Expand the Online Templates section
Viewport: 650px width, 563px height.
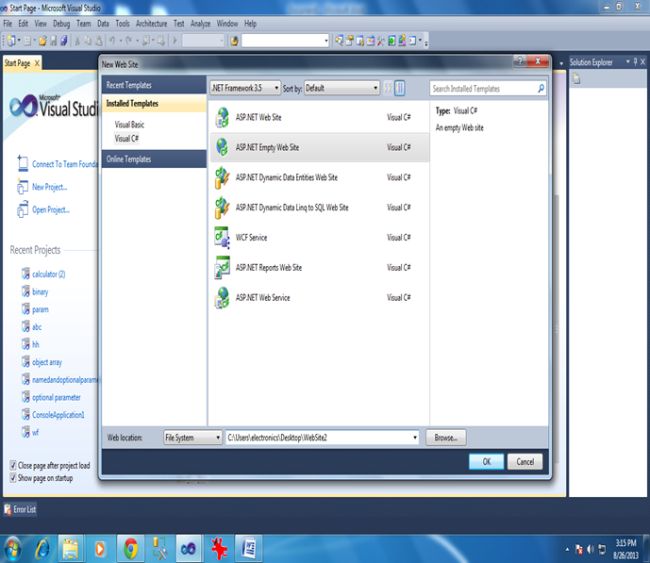click(154, 159)
